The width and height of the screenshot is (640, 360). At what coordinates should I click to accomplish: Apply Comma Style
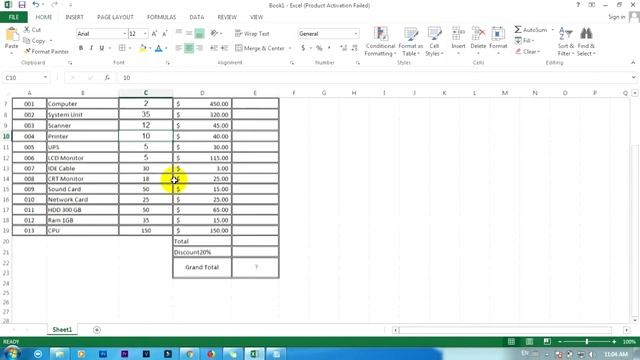click(329, 48)
